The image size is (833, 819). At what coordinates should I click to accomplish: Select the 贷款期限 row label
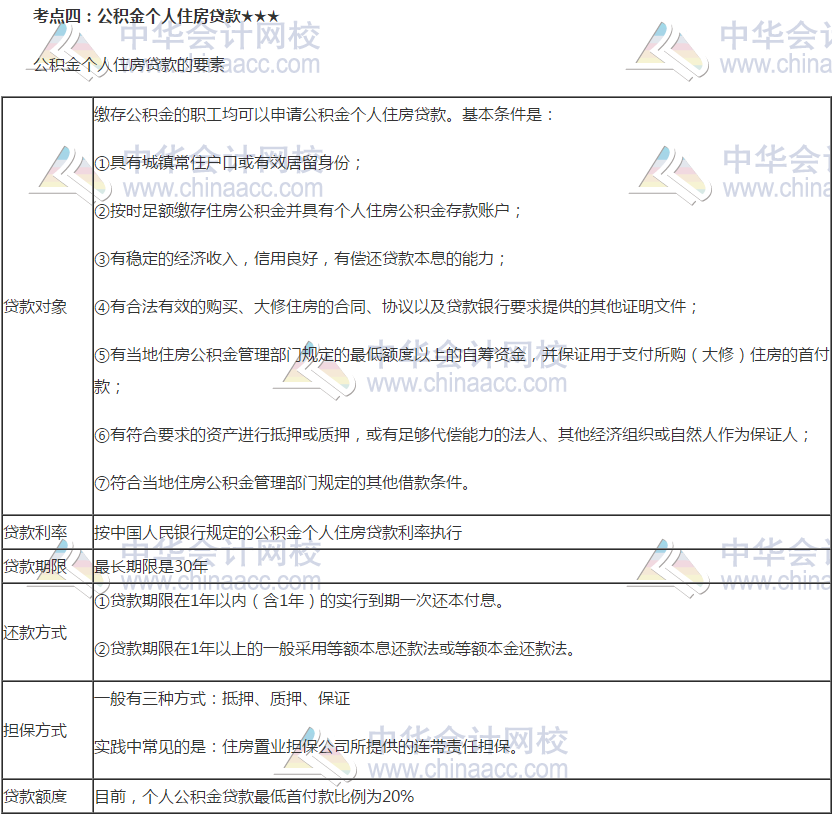pos(36,566)
